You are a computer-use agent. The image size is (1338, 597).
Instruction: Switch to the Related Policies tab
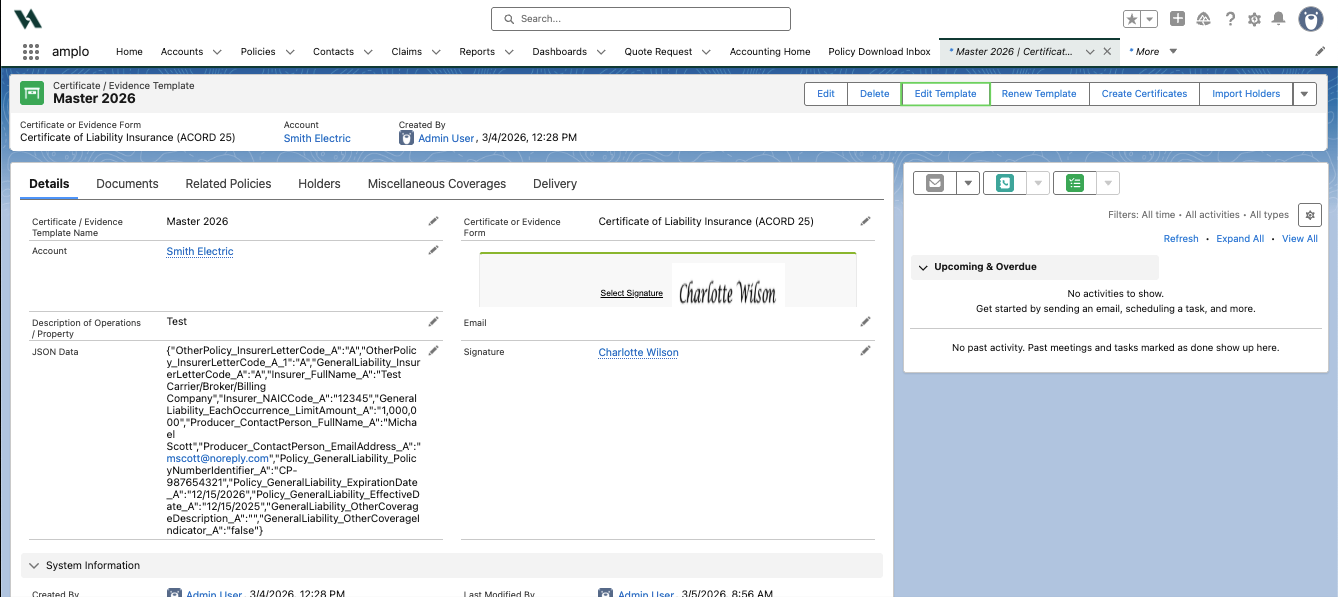click(x=228, y=184)
